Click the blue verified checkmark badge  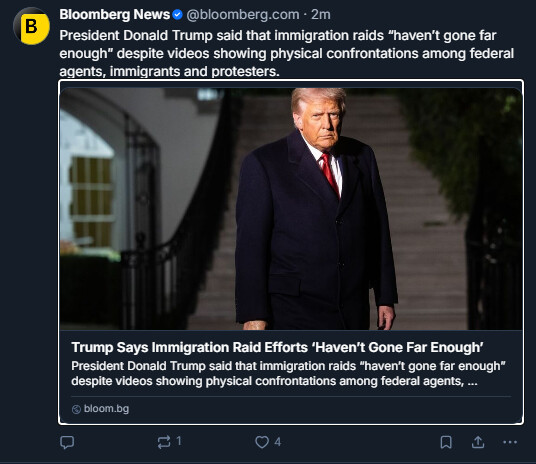click(x=177, y=15)
